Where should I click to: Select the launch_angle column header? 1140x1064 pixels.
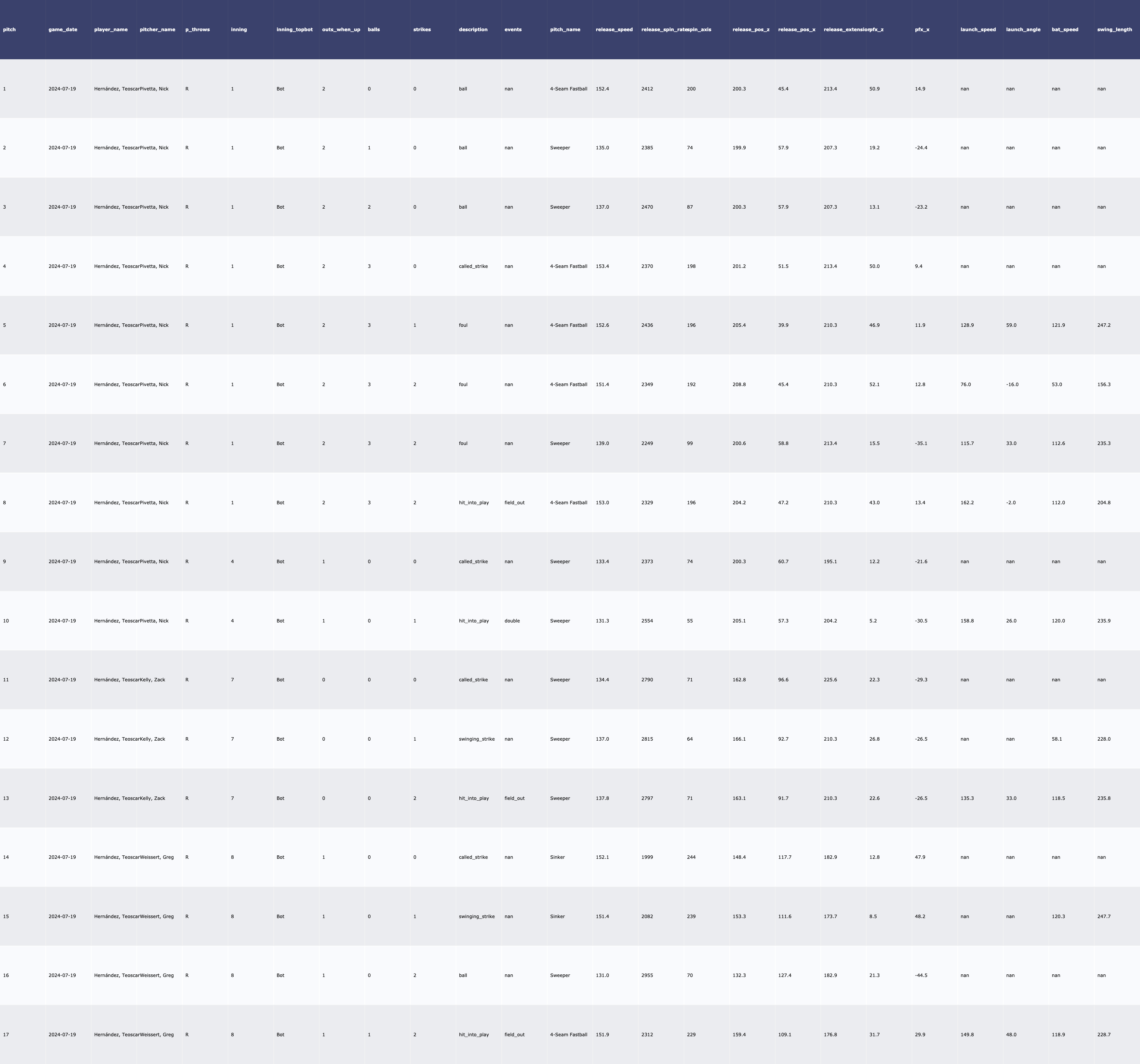click(1023, 29)
